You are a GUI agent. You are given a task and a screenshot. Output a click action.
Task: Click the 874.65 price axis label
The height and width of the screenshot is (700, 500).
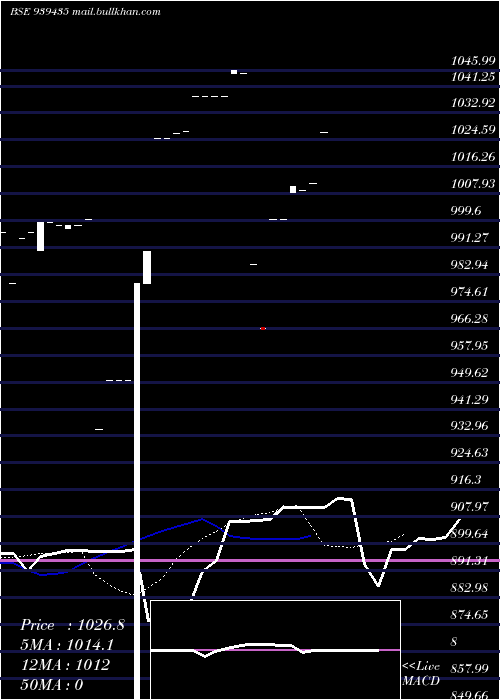pyautogui.click(x=469, y=615)
